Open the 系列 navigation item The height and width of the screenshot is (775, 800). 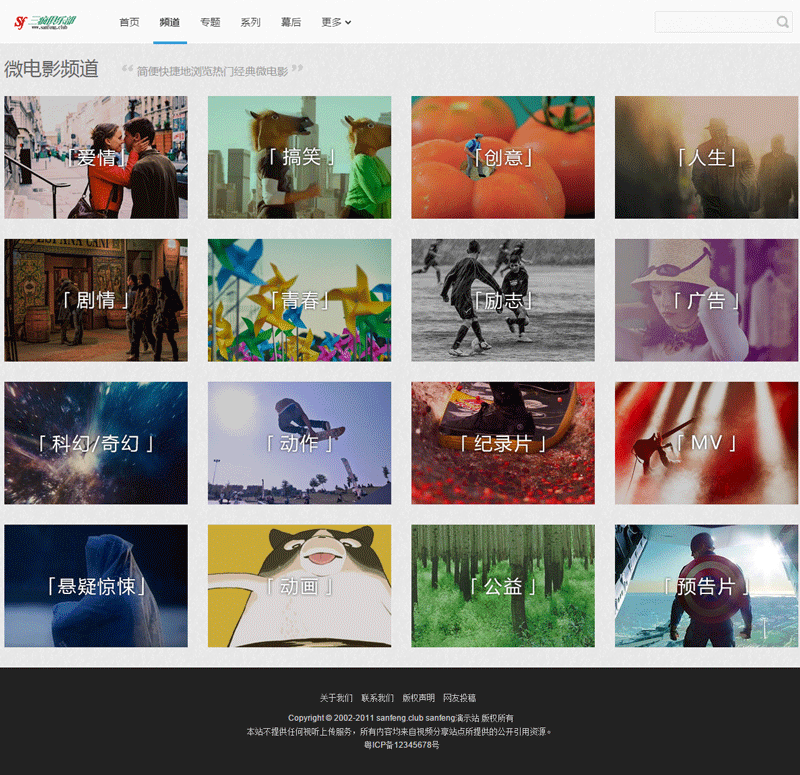pos(250,22)
